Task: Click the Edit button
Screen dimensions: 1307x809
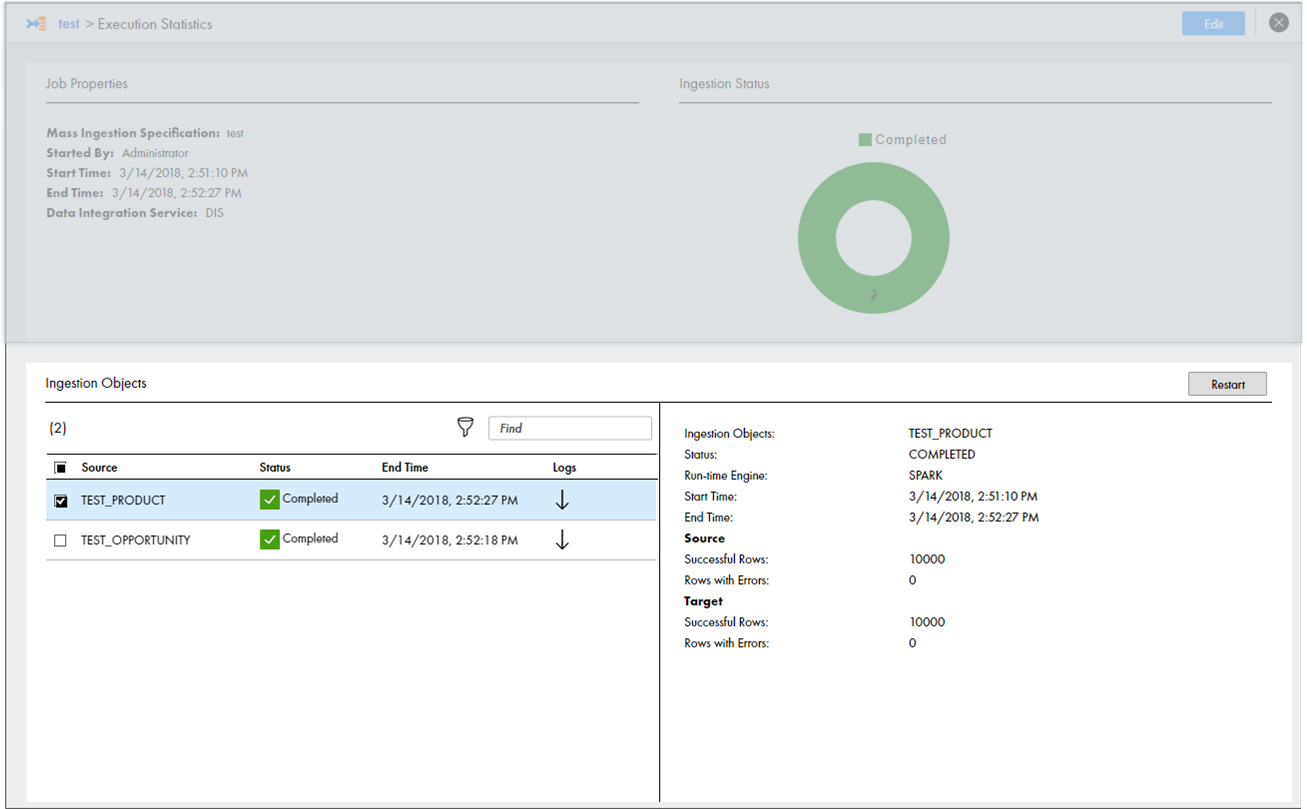Action: 1213,24
